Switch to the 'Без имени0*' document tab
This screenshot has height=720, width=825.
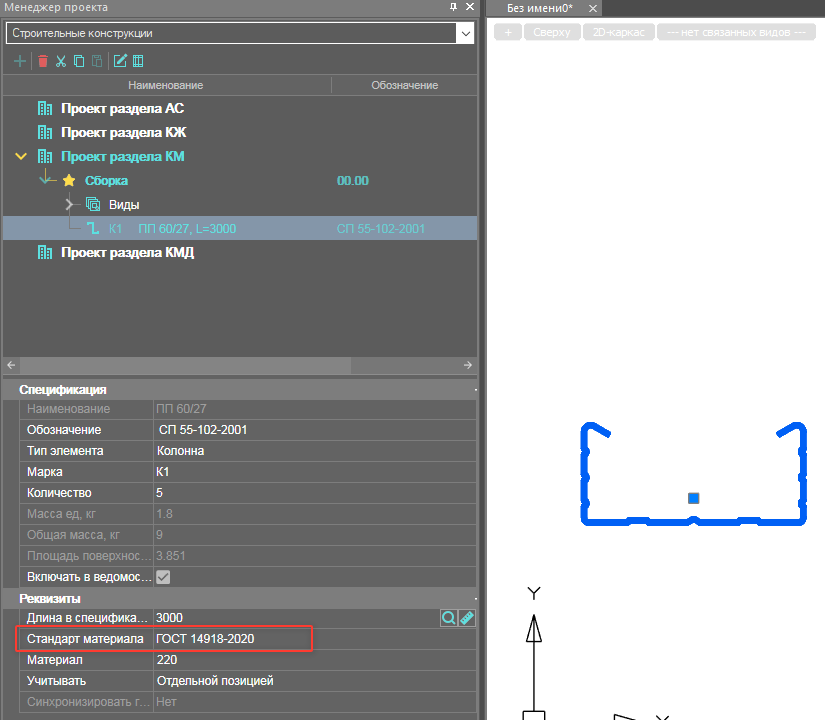coord(540,8)
